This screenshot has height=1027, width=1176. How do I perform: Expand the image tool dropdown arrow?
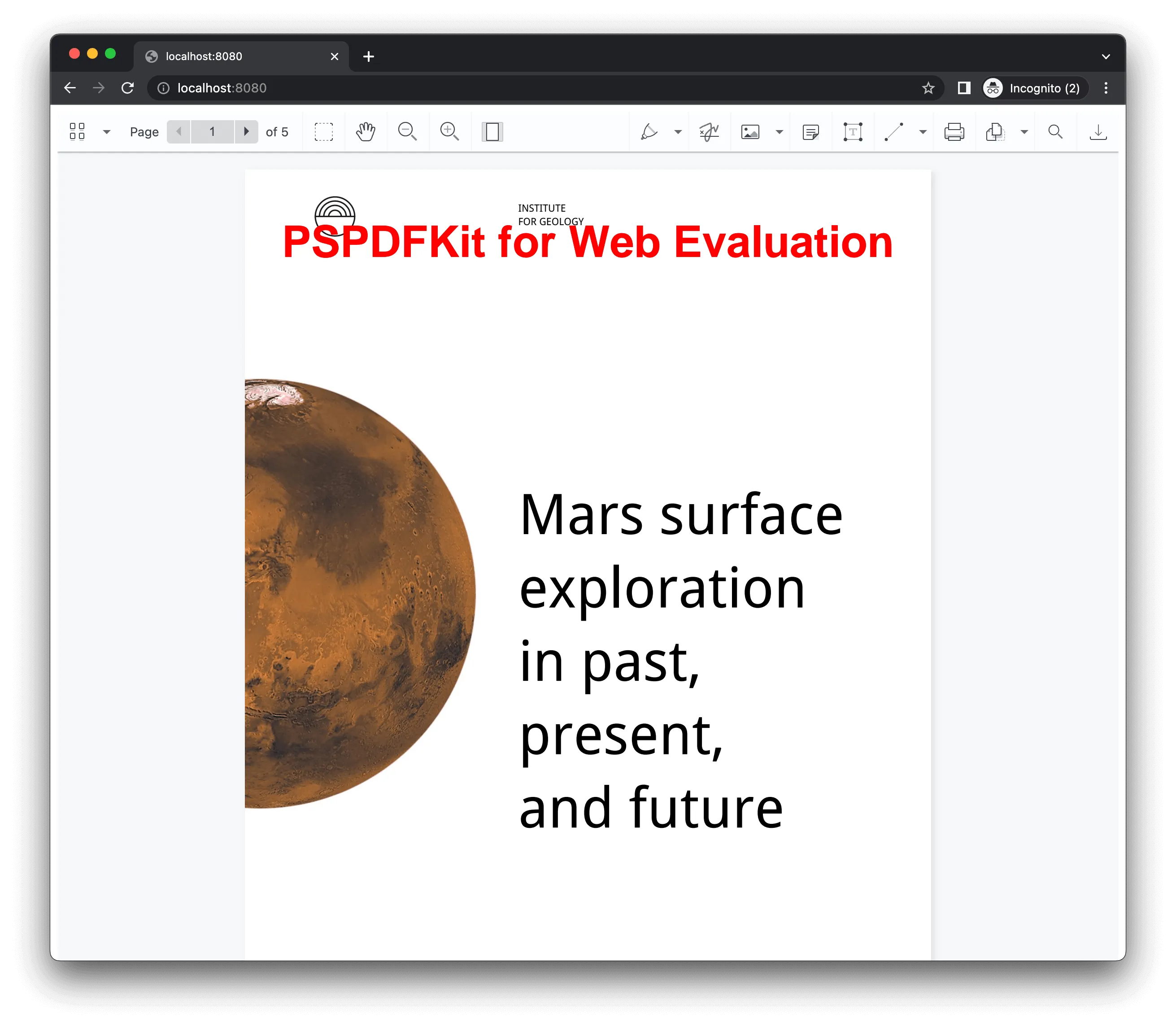click(x=779, y=132)
